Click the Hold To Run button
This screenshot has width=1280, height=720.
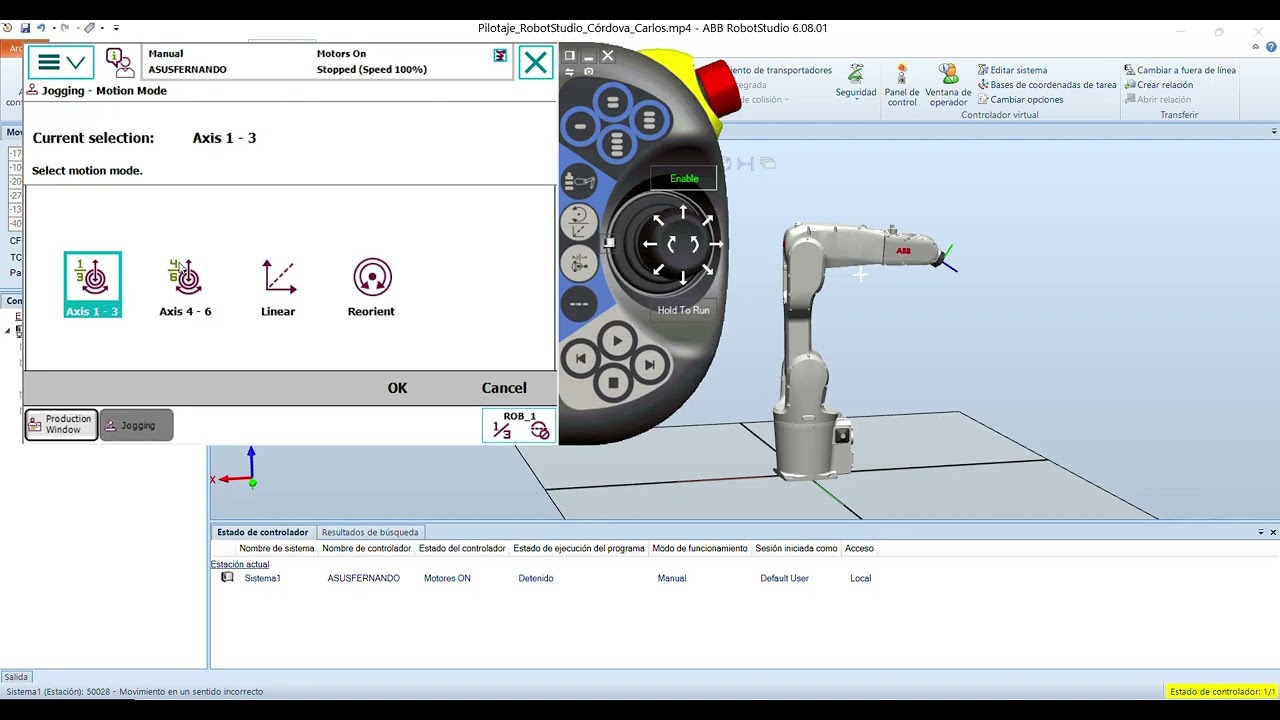point(684,310)
